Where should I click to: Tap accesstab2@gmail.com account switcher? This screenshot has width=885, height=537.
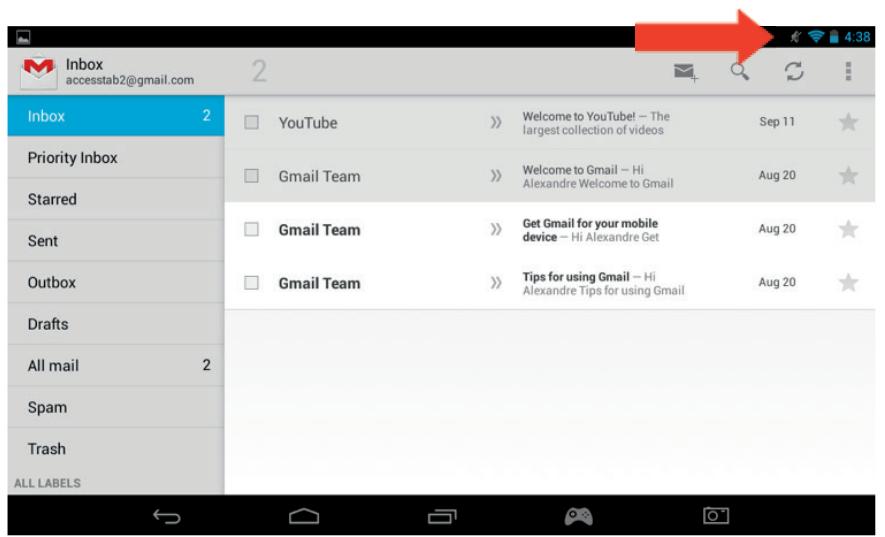click(130, 80)
